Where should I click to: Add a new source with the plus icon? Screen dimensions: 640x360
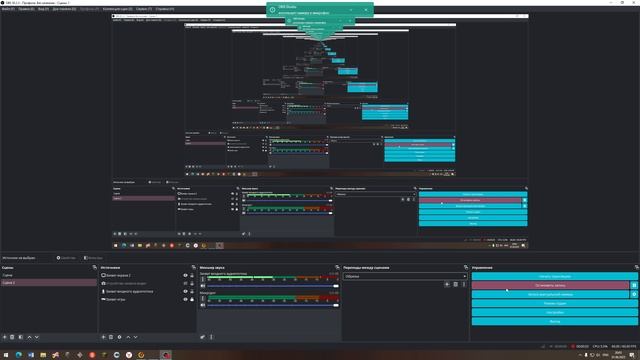[103, 337]
